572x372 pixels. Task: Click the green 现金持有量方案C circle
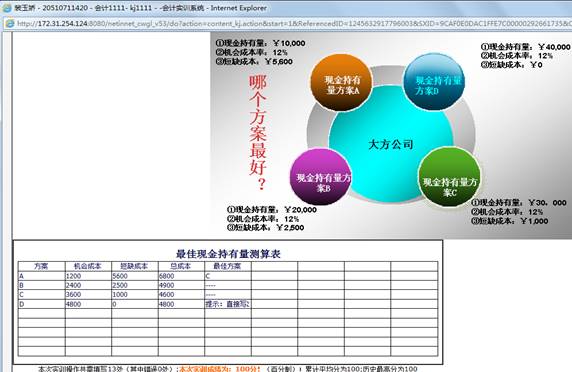pos(449,177)
